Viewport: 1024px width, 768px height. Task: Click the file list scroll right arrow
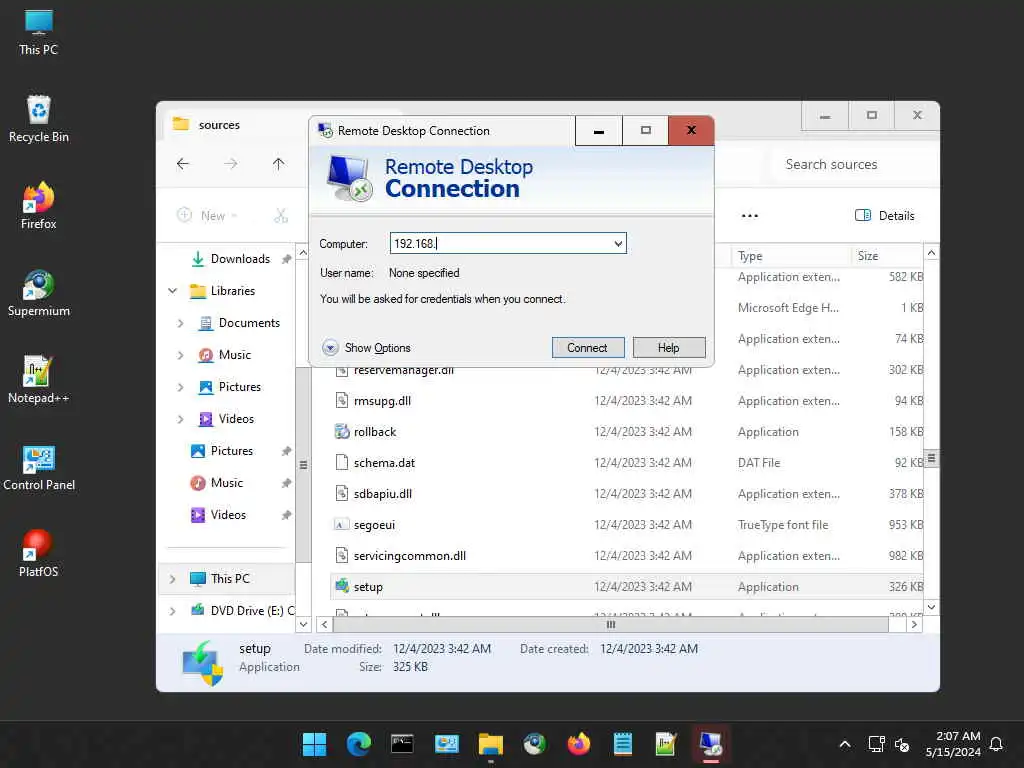click(x=914, y=624)
